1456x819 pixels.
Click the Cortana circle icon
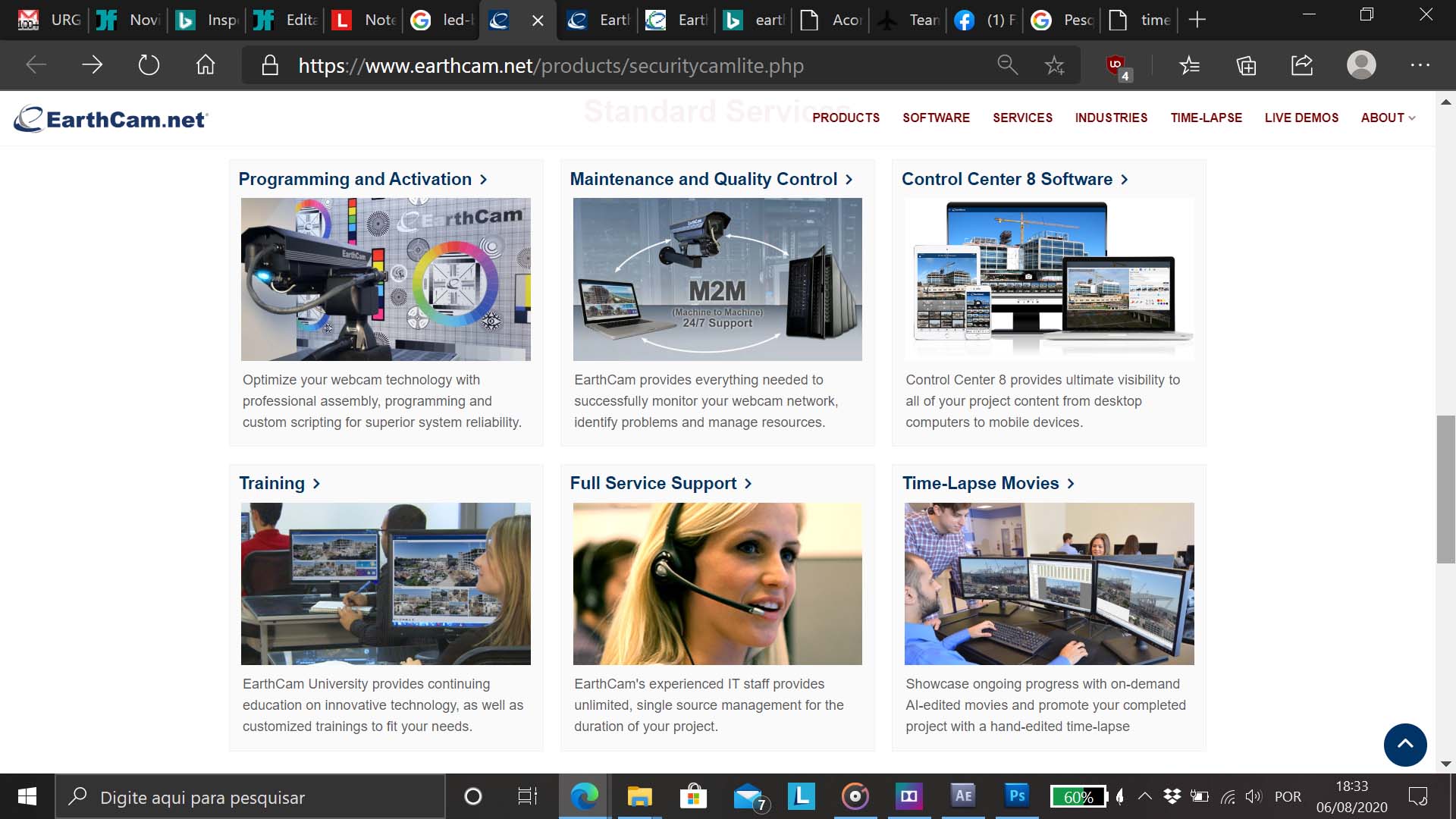tap(472, 796)
